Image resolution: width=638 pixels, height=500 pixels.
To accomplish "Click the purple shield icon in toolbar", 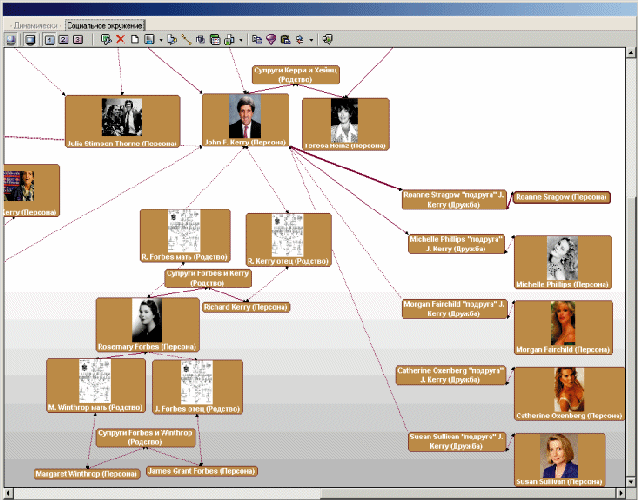I will click(x=270, y=39).
